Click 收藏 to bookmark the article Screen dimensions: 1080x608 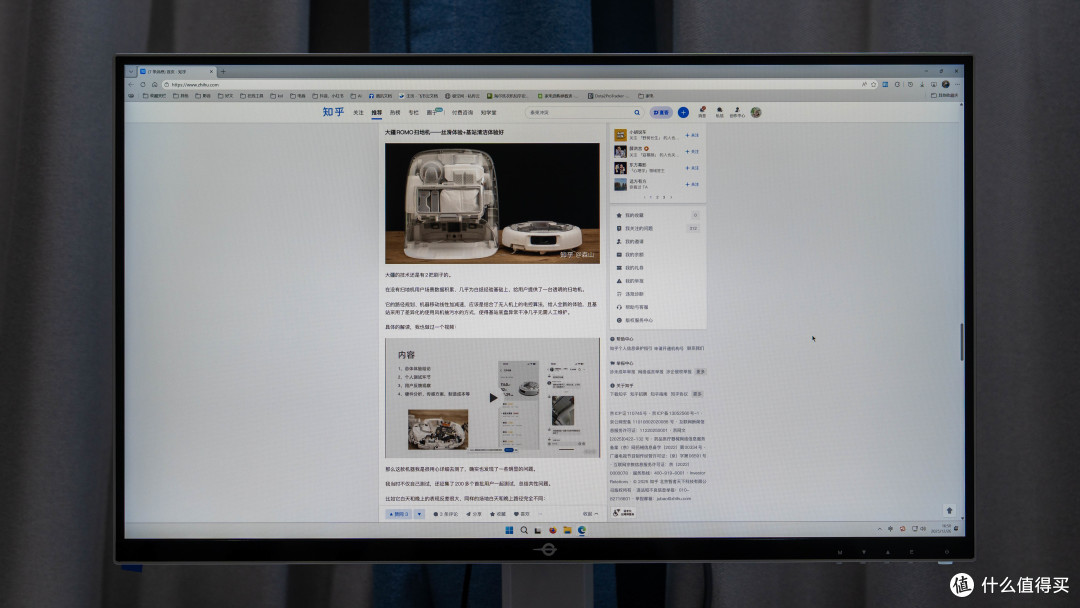498,514
